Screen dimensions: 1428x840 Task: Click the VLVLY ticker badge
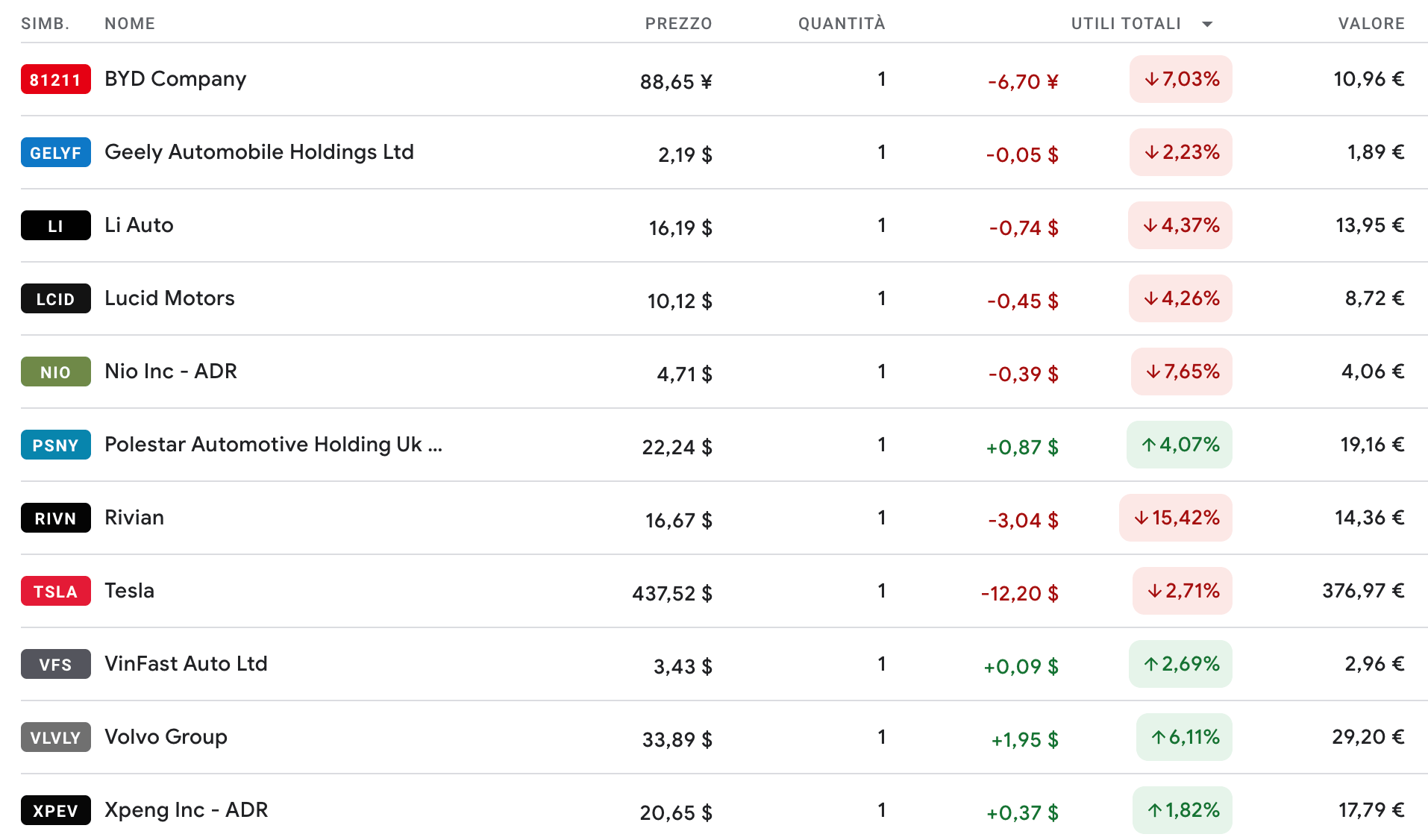[55, 737]
